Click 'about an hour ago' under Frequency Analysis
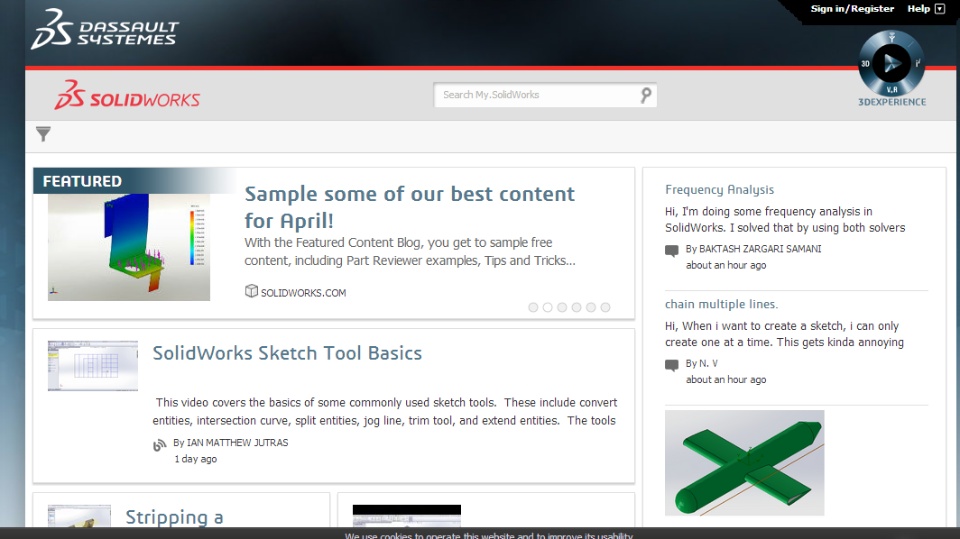The width and height of the screenshot is (960, 539). click(x=726, y=265)
